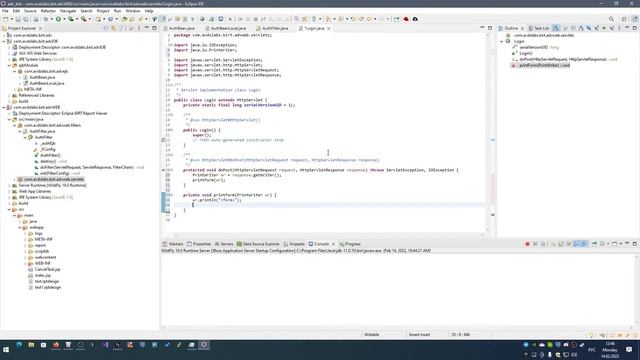Open the Servers tab
This screenshot has width=640, height=360.
pos(224,244)
